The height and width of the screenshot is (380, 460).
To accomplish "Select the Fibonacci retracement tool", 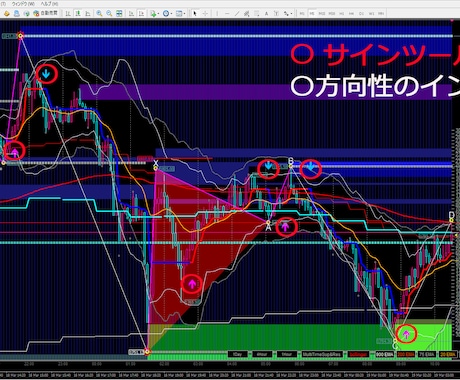I will coord(257,14).
